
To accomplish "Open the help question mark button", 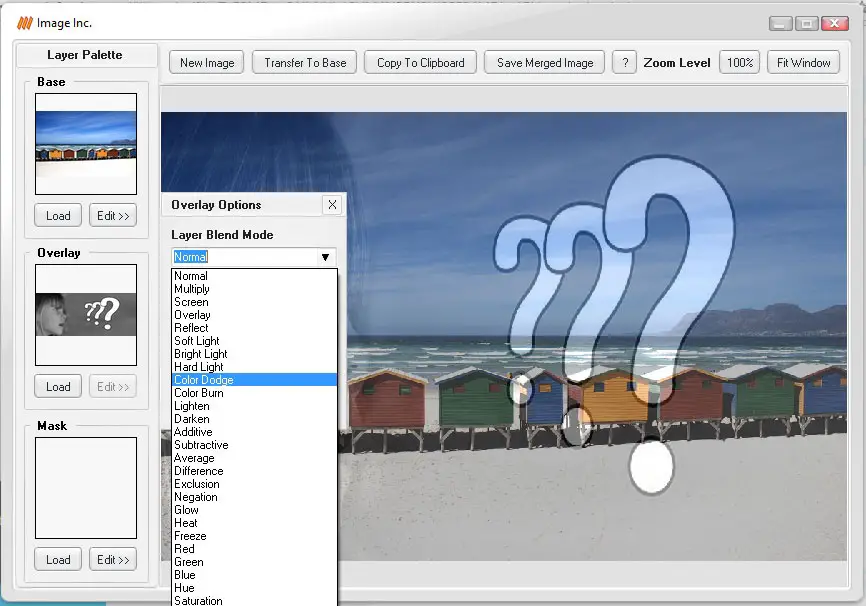I will point(625,63).
